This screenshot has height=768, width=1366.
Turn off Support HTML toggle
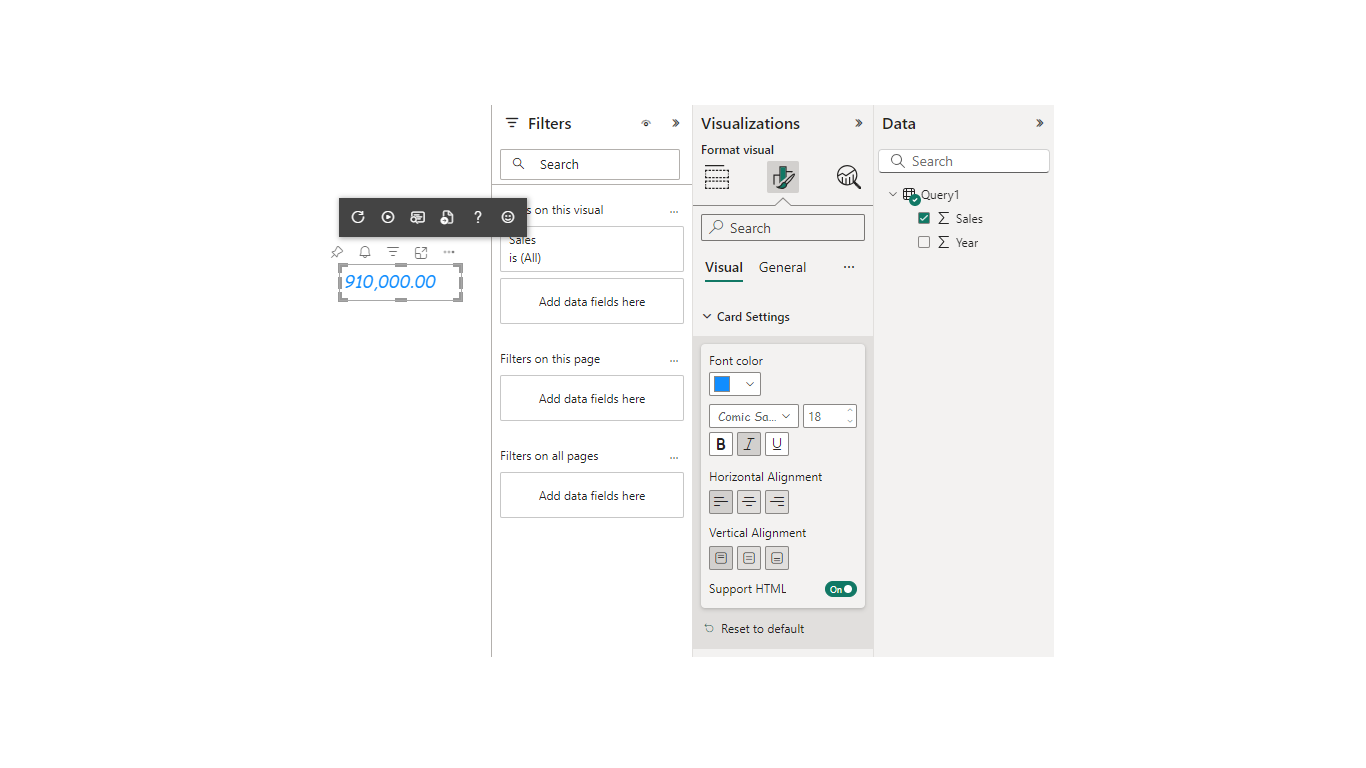(841, 589)
